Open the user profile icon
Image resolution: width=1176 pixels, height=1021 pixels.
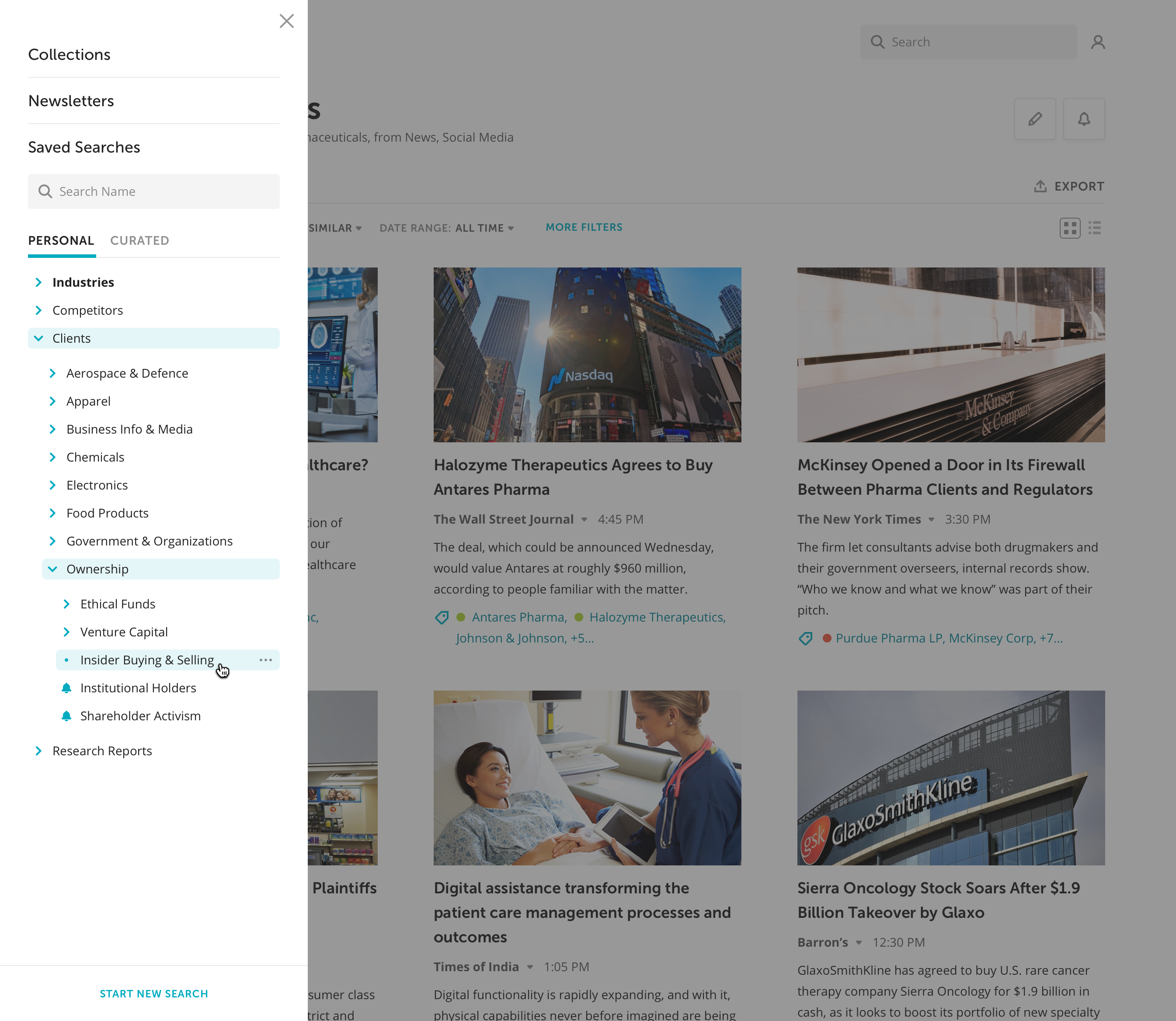click(1098, 42)
